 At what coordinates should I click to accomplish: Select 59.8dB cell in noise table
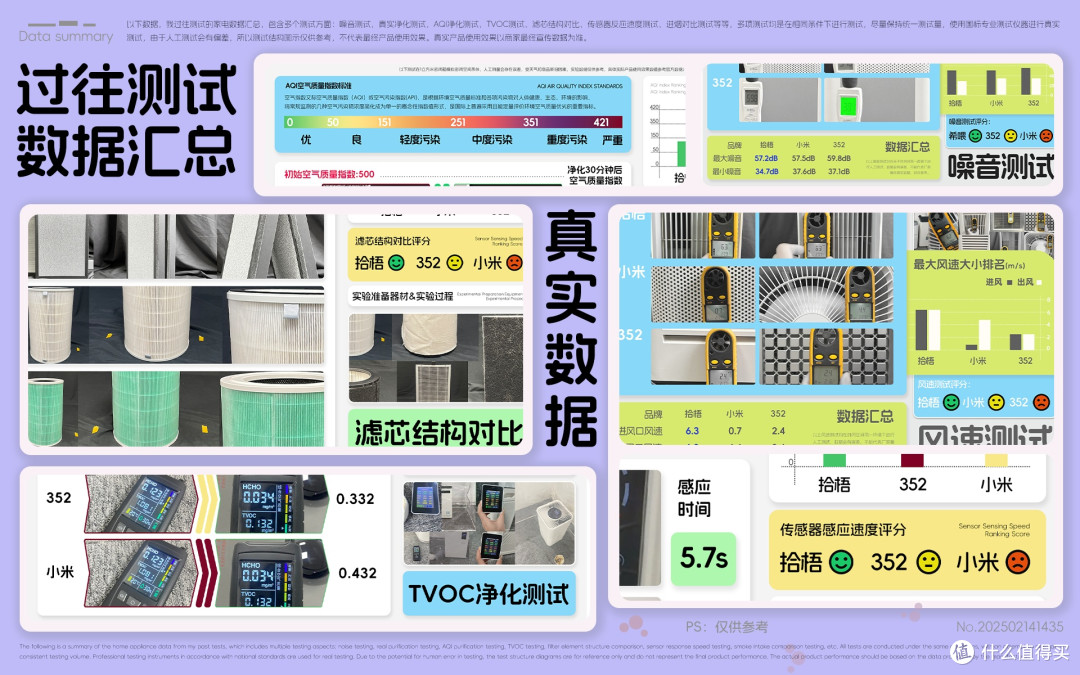839,158
